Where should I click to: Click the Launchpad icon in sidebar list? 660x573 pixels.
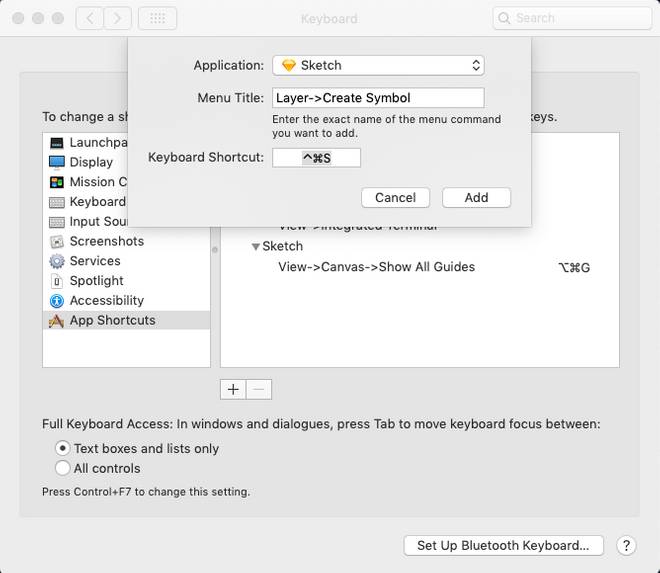point(57,143)
